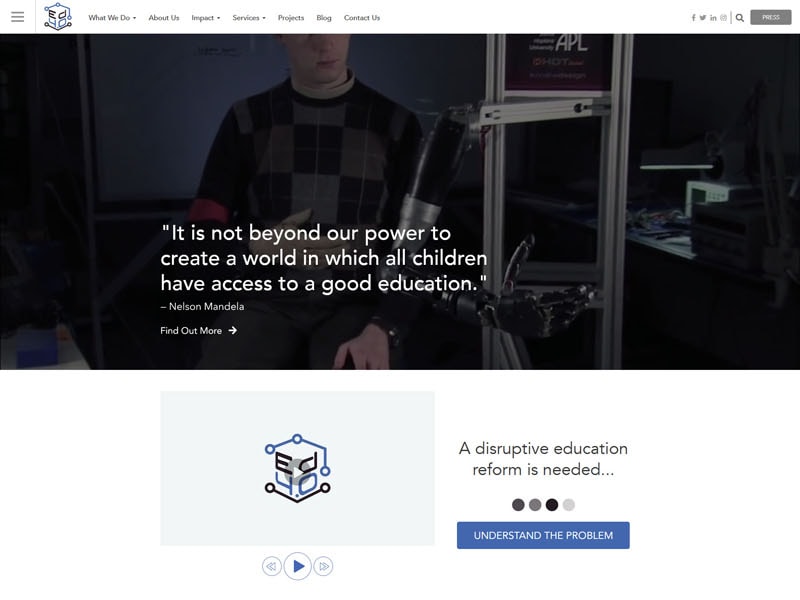Screen dimensions: 800x600
Task: Expand the Services dropdown menu
Action: 249,18
